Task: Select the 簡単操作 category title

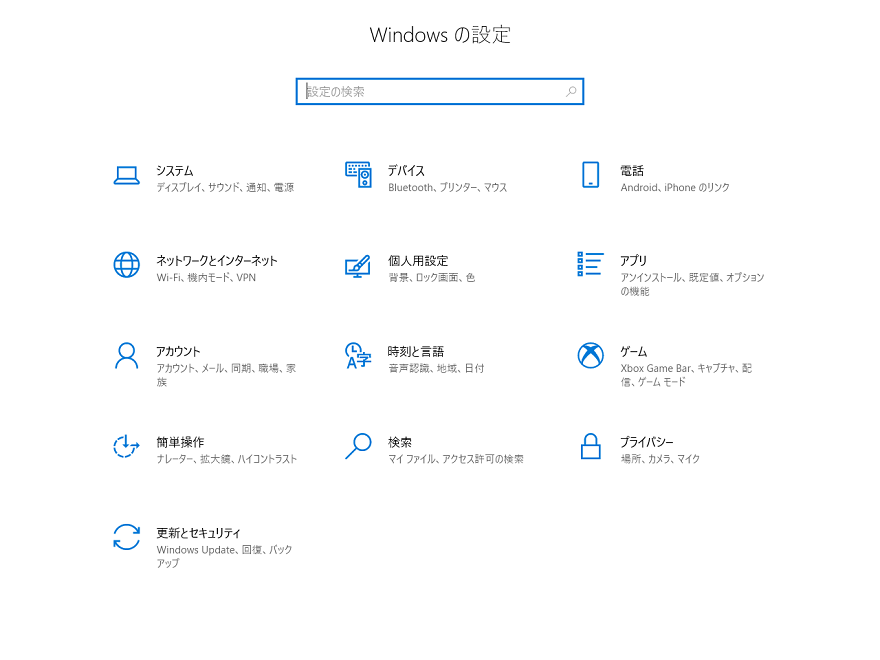Action: click(180, 442)
